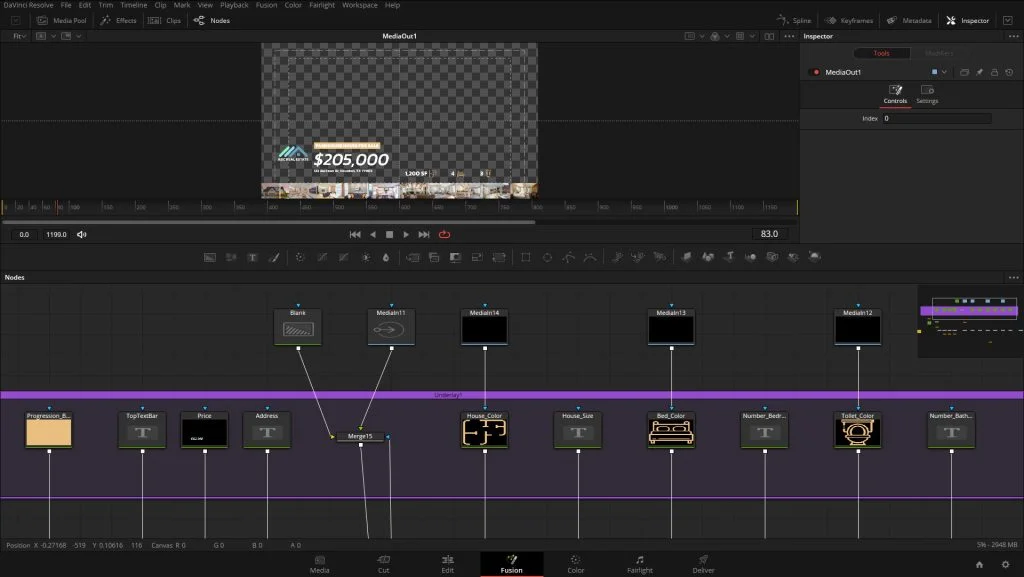Reset MediaOut1 settings in Inspector
Viewport: 1024px width, 577px height.
pos(1009,72)
